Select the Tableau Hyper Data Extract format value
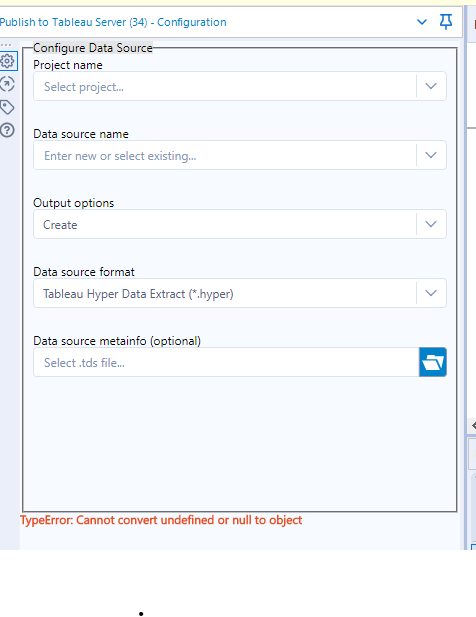Viewport: 476px width, 617px height. (138, 294)
